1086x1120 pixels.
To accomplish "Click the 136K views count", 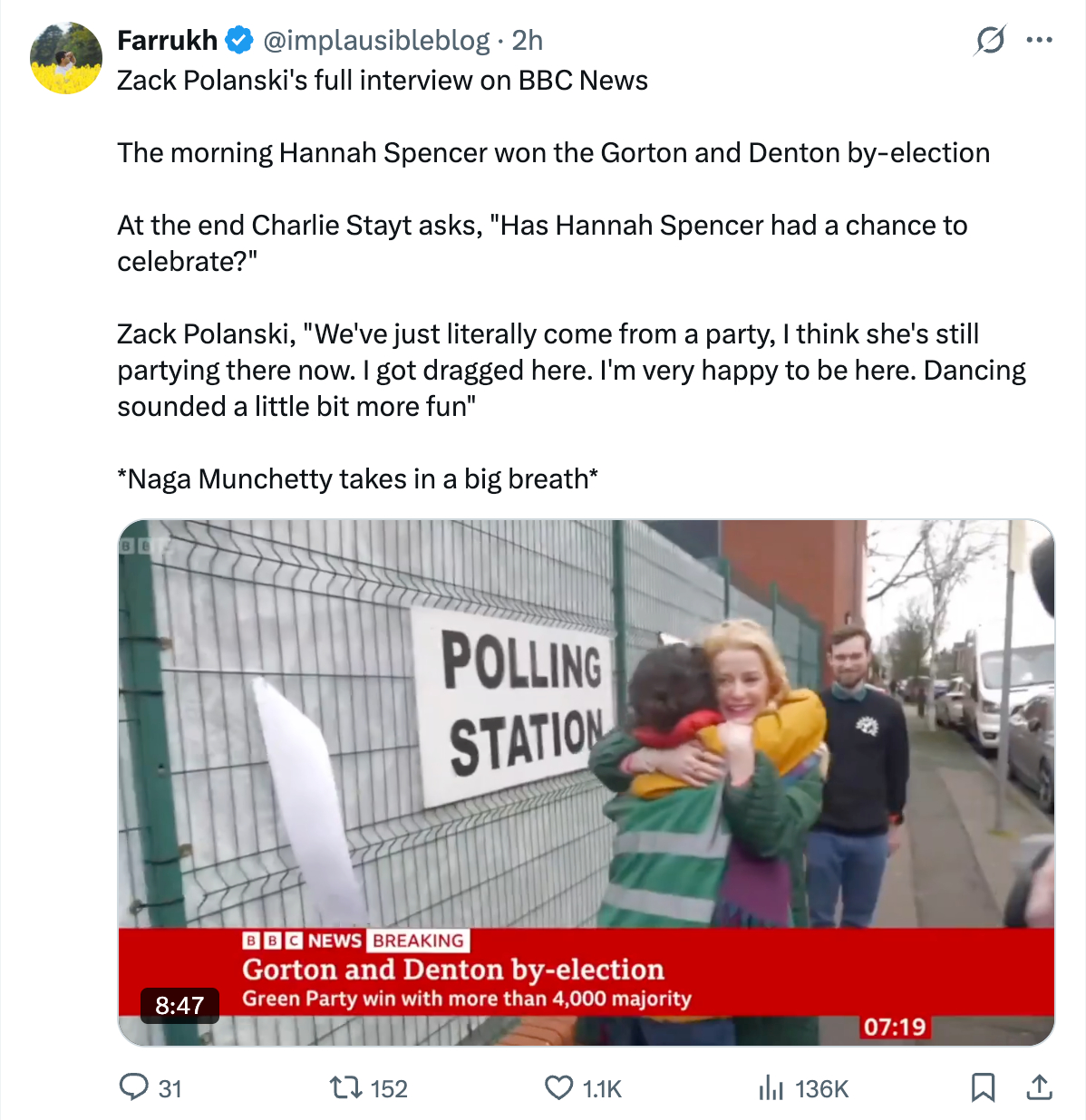I will [821, 1088].
